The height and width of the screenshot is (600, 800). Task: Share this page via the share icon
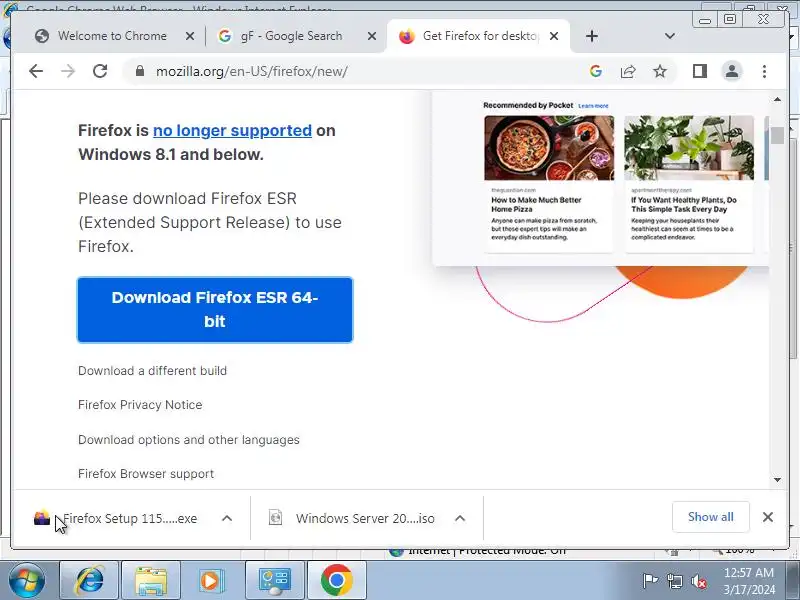(x=628, y=71)
